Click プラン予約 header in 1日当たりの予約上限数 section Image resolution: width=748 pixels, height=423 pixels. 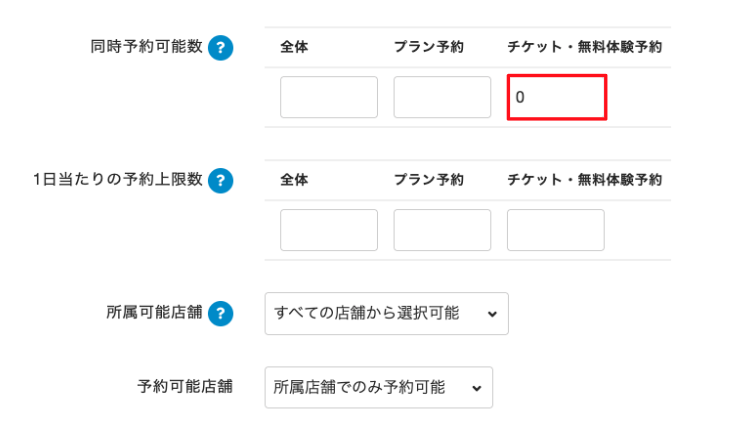point(428,180)
